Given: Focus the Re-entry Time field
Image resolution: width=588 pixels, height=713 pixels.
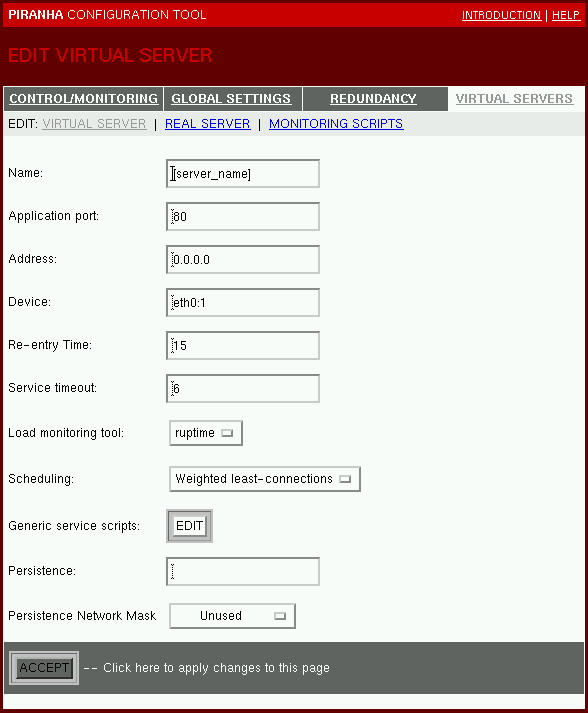Looking at the screenshot, I should [x=243, y=346].
